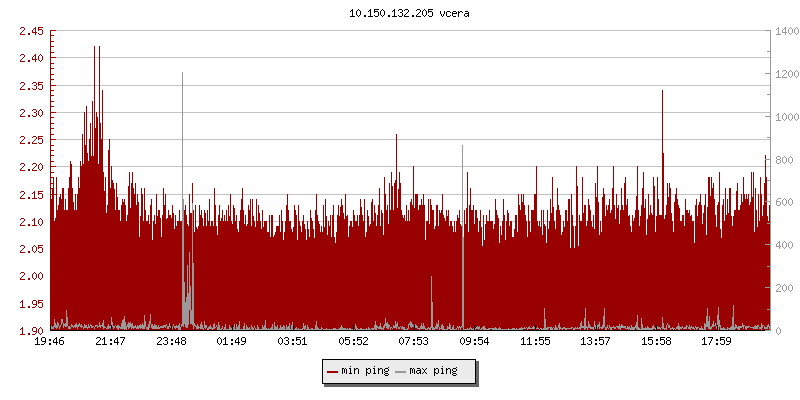Screen dimensions: 800x400
Task: Click the 2.45 value on left axis
Action: pos(31,31)
